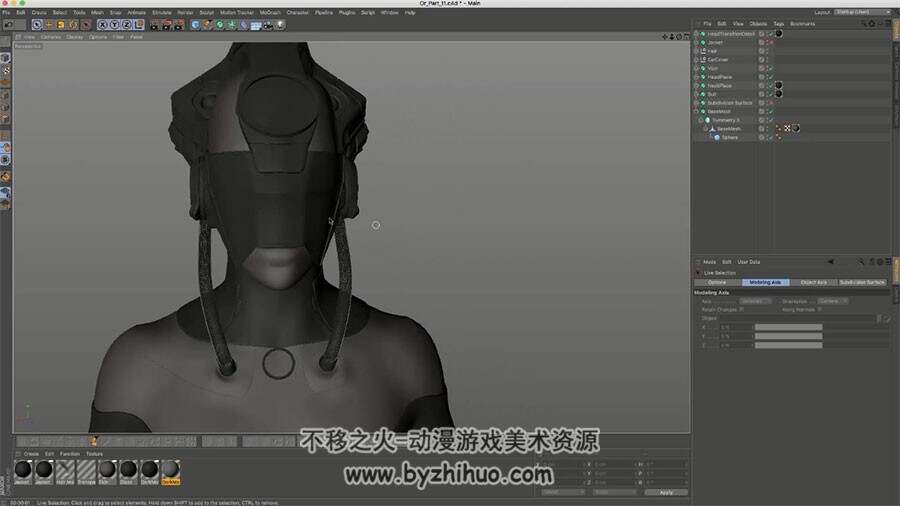Open the MoGraph menu
The width and height of the screenshot is (900, 506).
[270, 12]
